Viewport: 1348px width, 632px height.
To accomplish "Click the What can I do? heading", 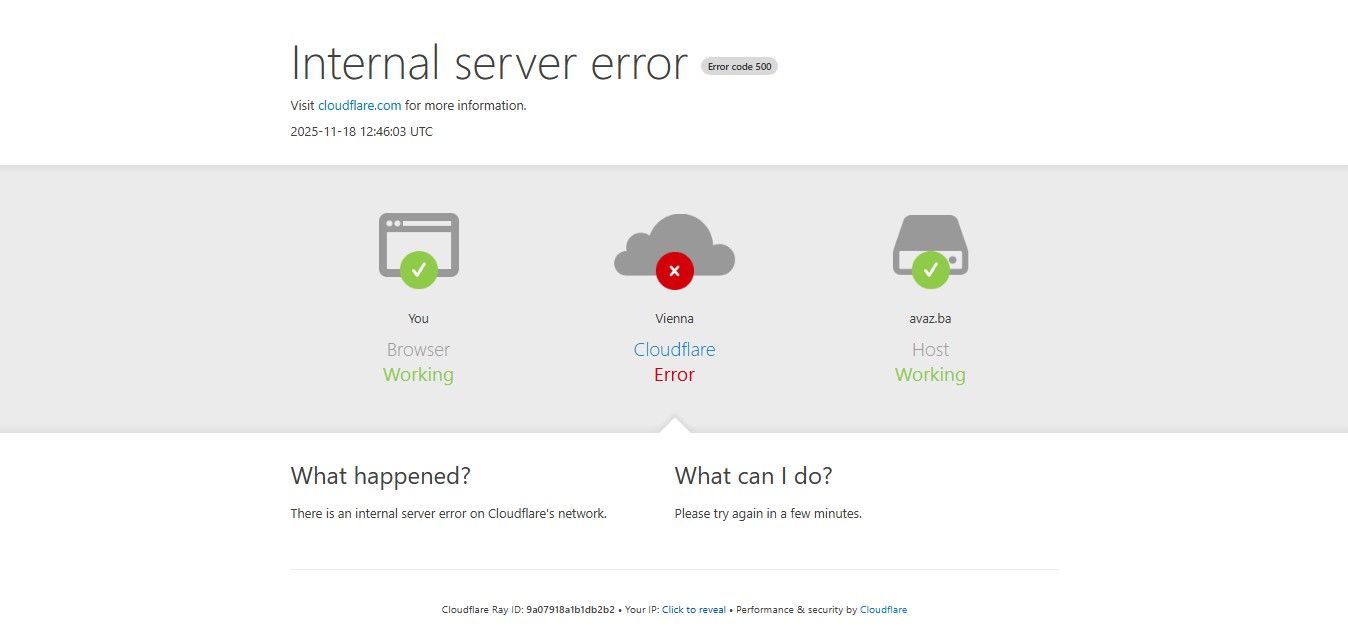I will [x=753, y=476].
